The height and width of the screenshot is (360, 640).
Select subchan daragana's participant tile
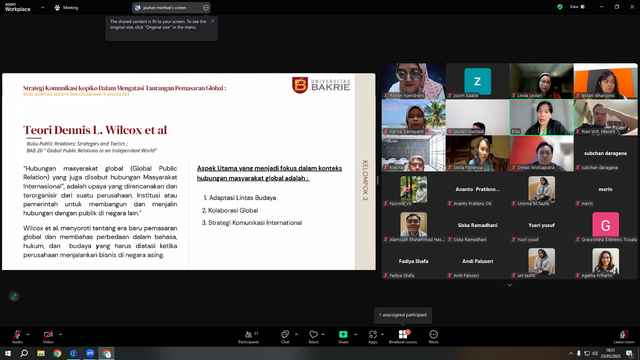coord(606,153)
